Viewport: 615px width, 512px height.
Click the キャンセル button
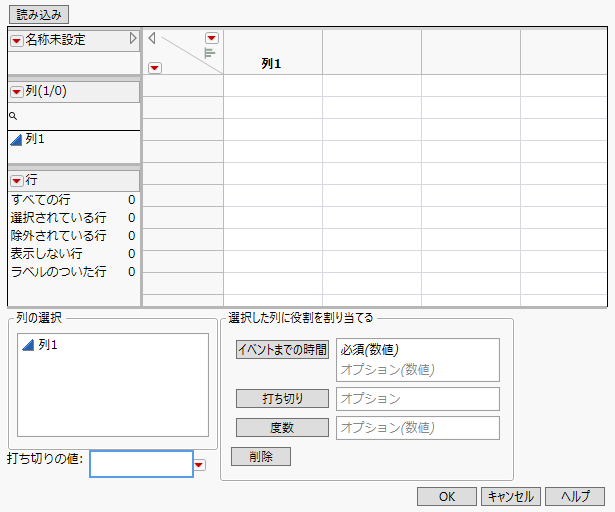(511, 497)
